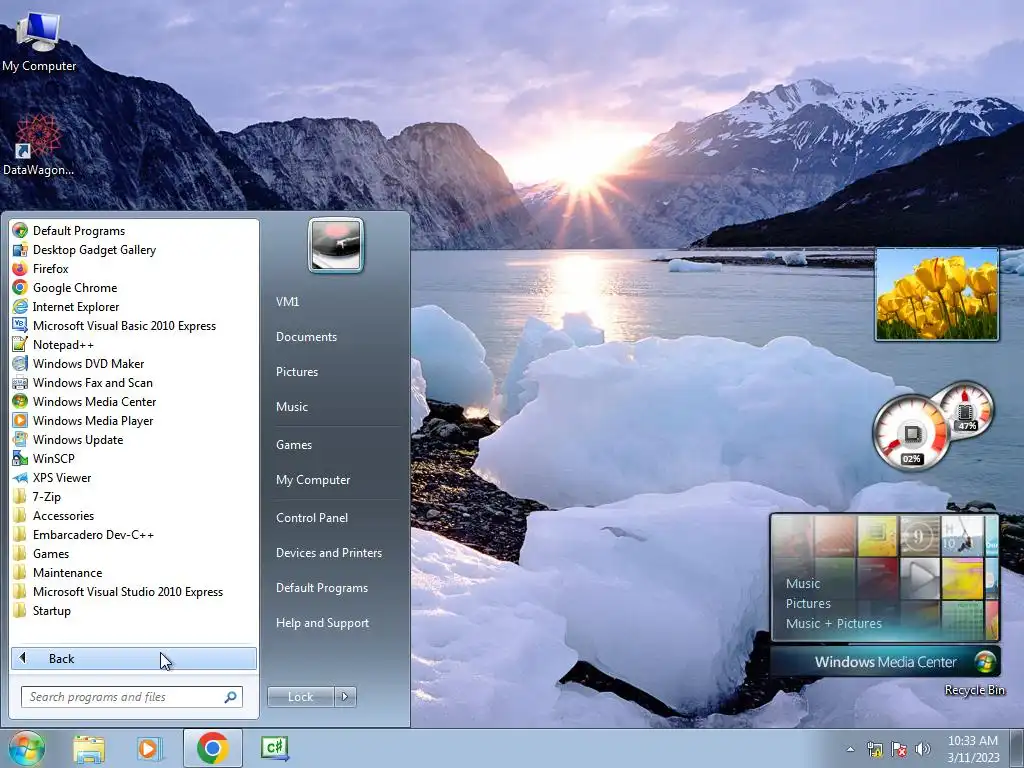This screenshot has width=1024, height=768.
Task: Switch to Google Chrome on the taskbar
Action: 213,748
